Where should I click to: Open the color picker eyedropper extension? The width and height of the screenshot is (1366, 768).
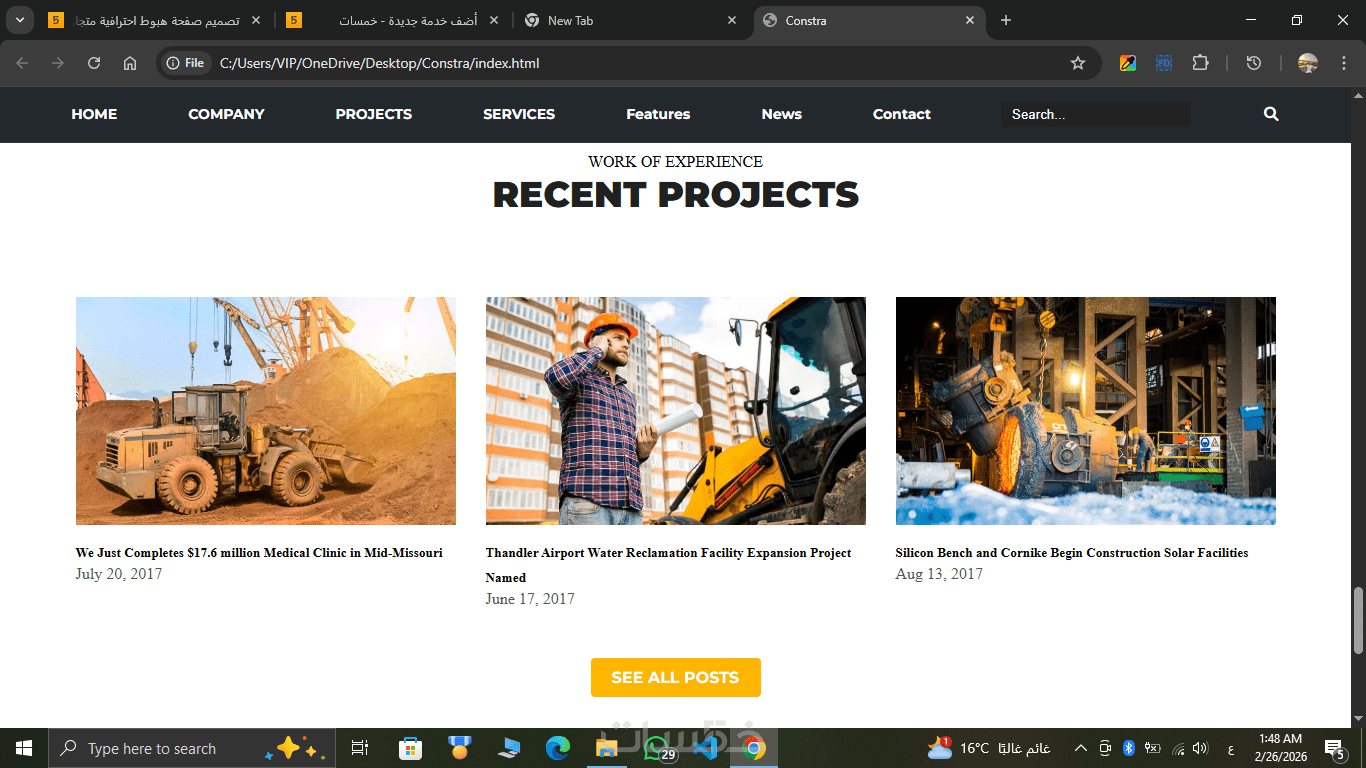tap(1128, 63)
